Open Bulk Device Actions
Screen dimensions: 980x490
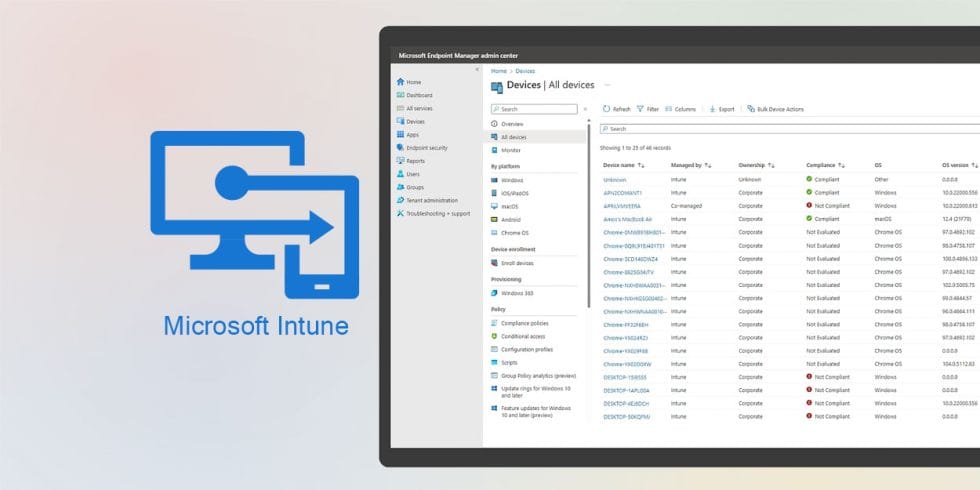776,109
